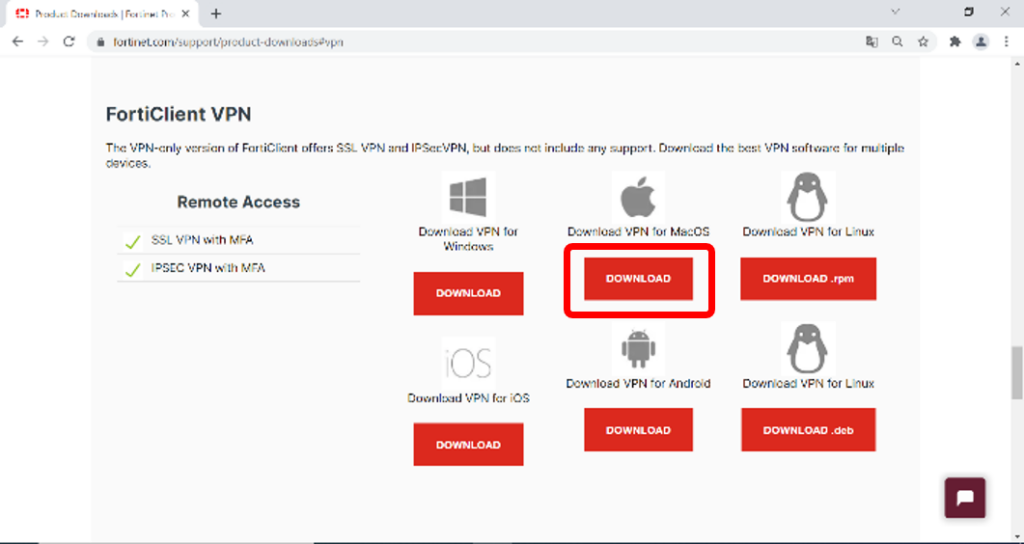
Task: Click the Apple logo for MacOS
Action: point(637,196)
